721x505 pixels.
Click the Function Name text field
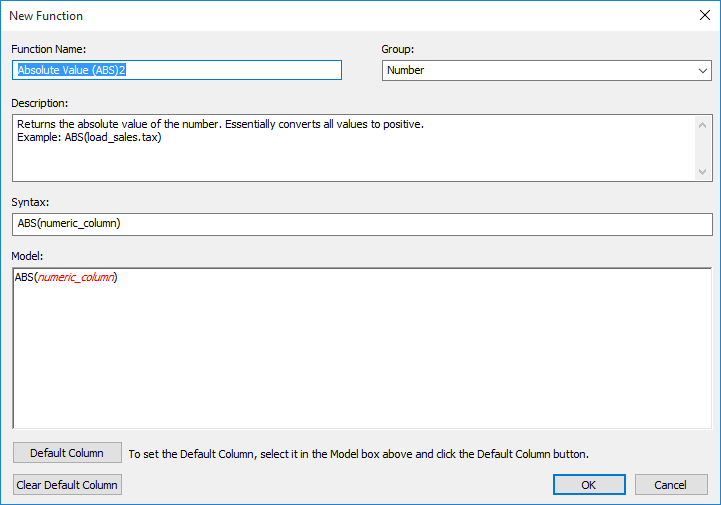pos(178,70)
